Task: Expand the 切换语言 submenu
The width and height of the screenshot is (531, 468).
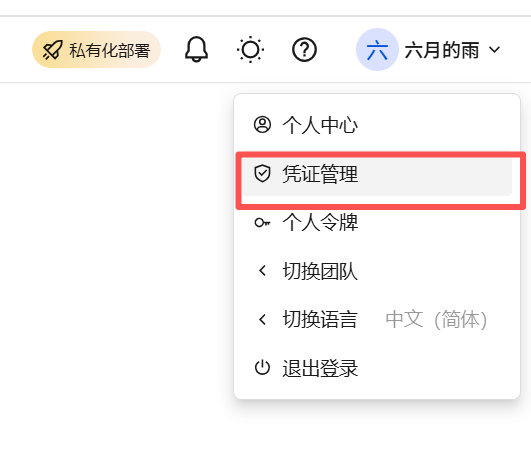Action: 377,319
